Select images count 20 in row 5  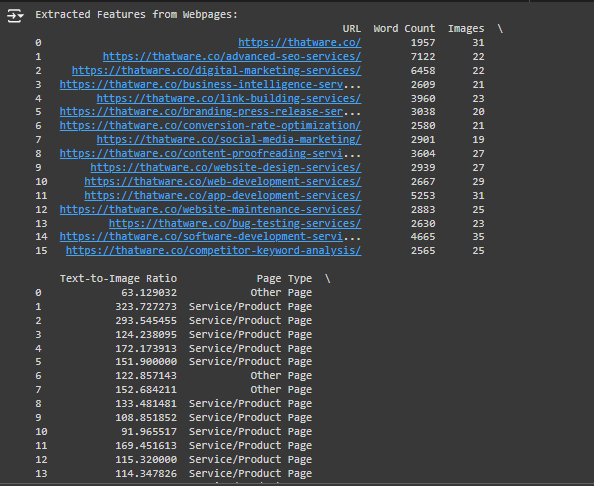pos(478,112)
